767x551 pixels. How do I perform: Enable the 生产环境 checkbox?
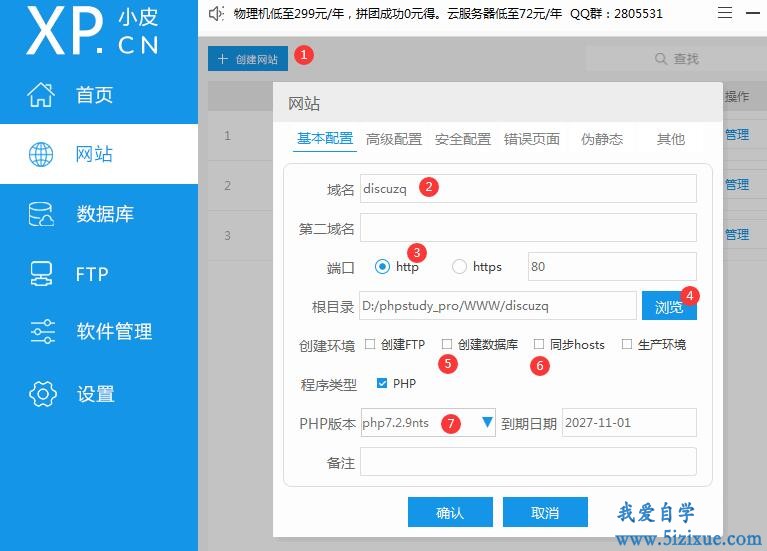tap(627, 344)
